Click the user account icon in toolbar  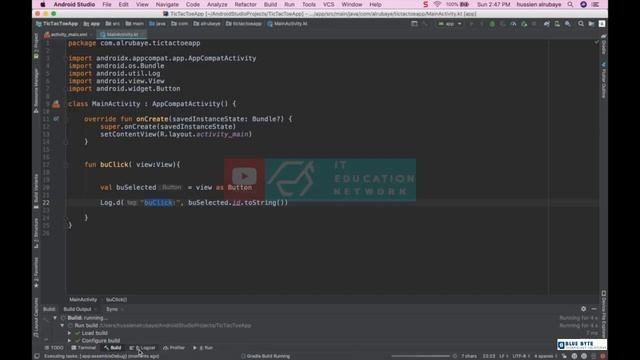[x=602, y=24]
